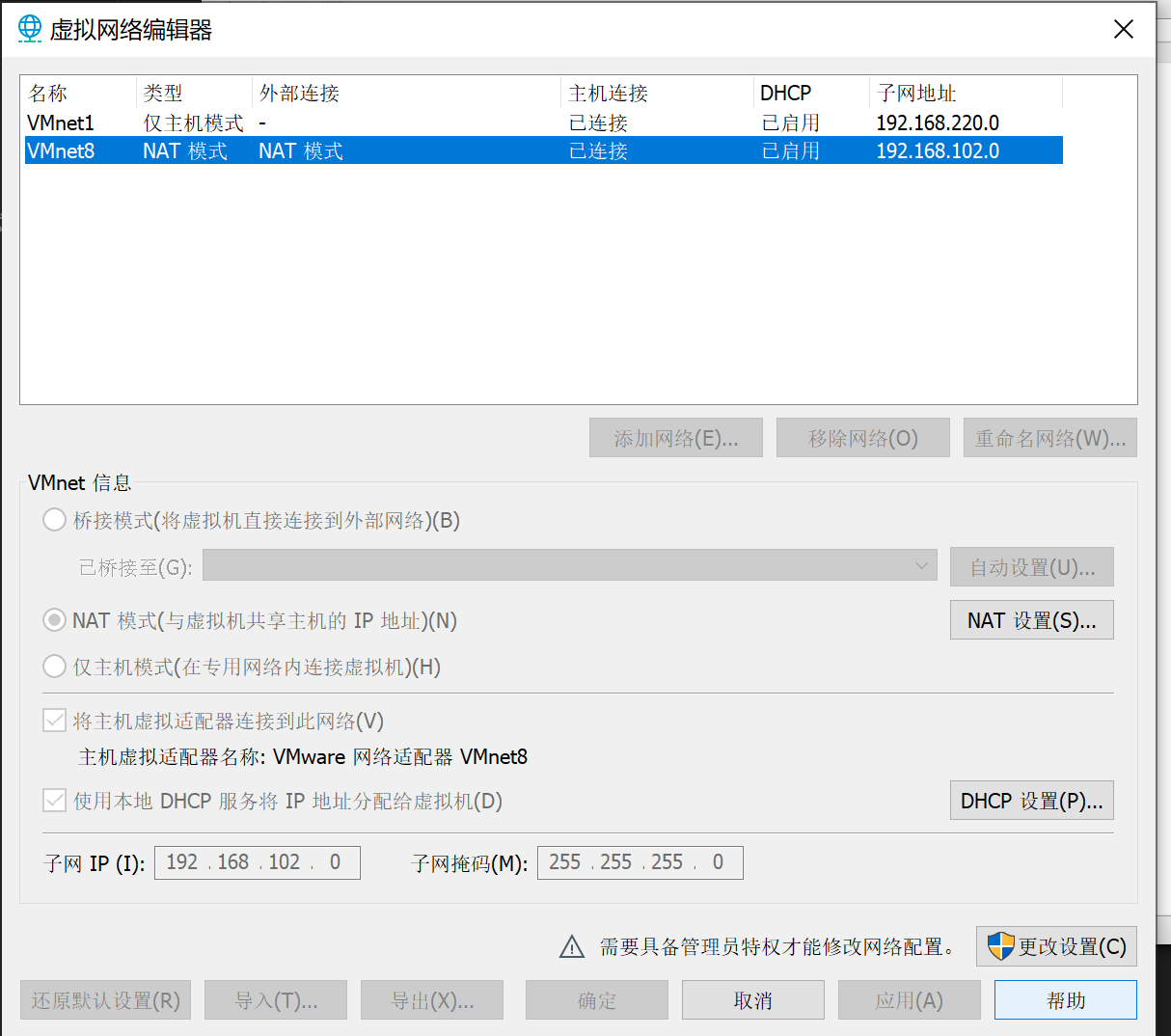This screenshot has width=1171, height=1036.
Task: Toggle 将主机虚拟适配器连接到此网络 checkbox
Action: coord(54,721)
